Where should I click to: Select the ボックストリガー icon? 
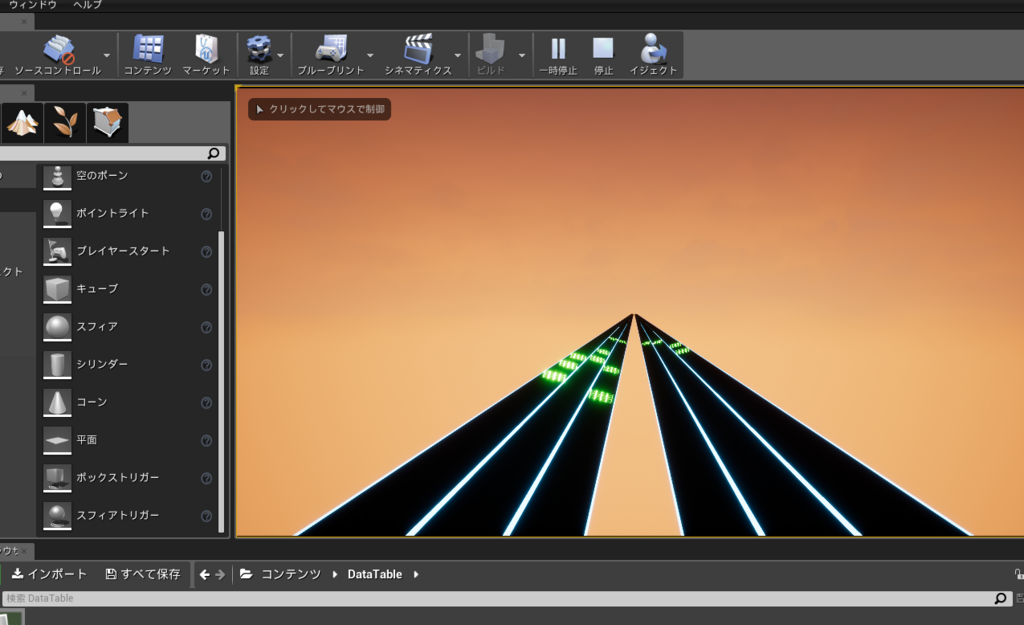(x=57, y=478)
